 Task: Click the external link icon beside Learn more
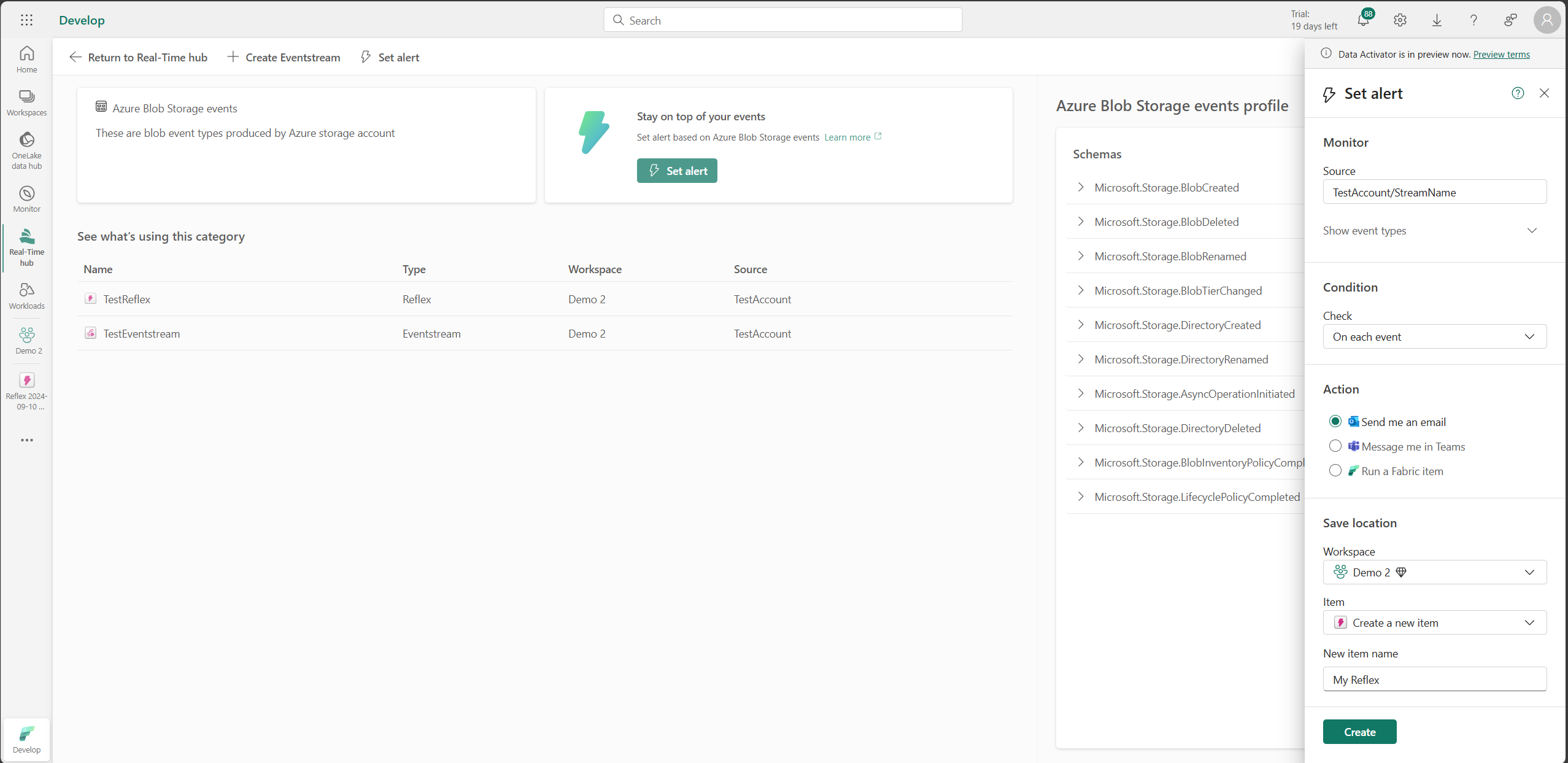[878, 136]
